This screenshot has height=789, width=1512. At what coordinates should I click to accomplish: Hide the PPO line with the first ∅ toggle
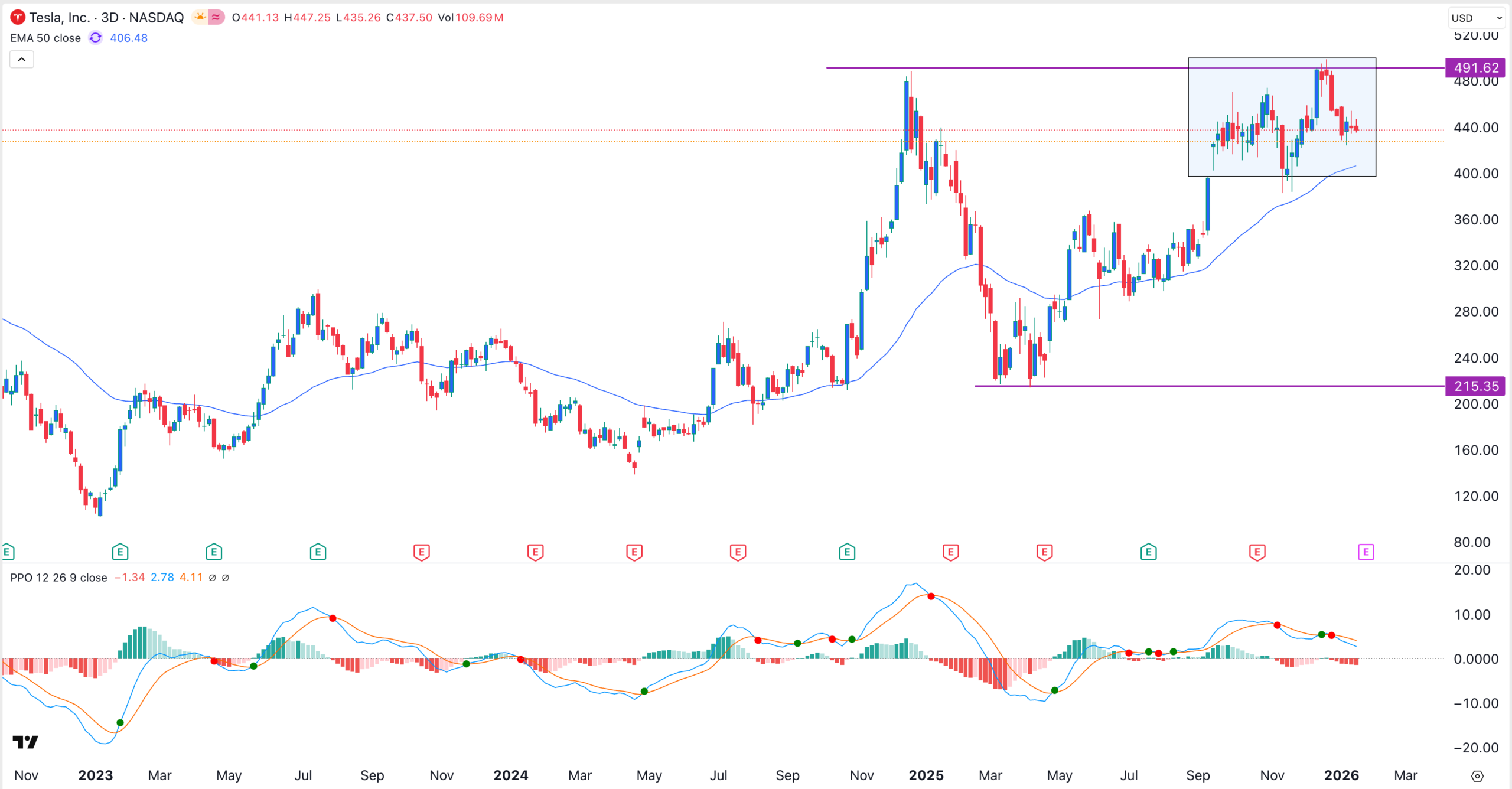(x=212, y=578)
